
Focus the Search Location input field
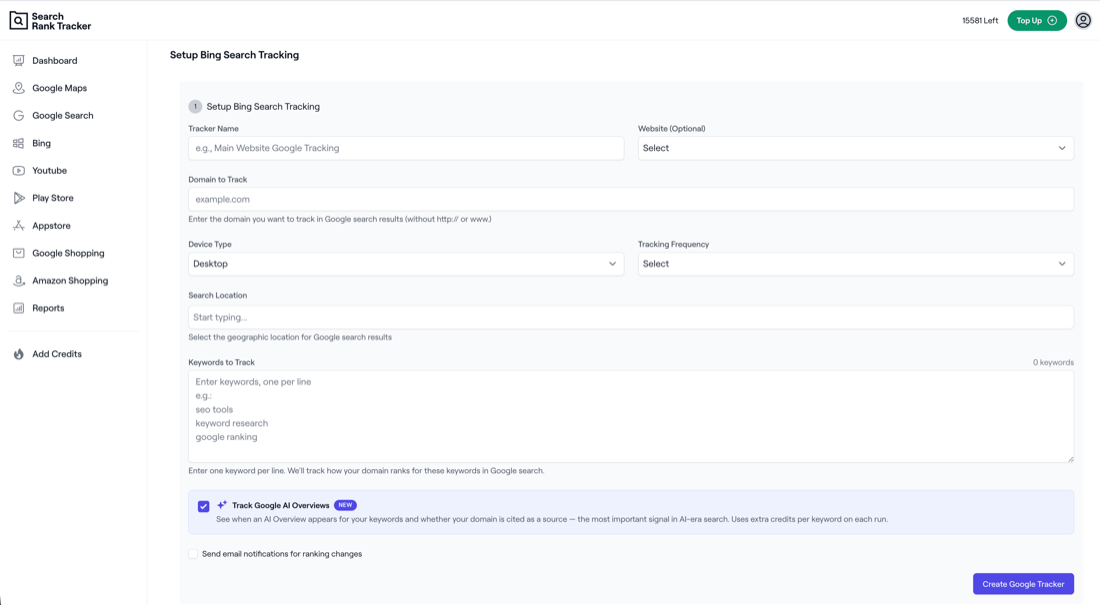631,317
